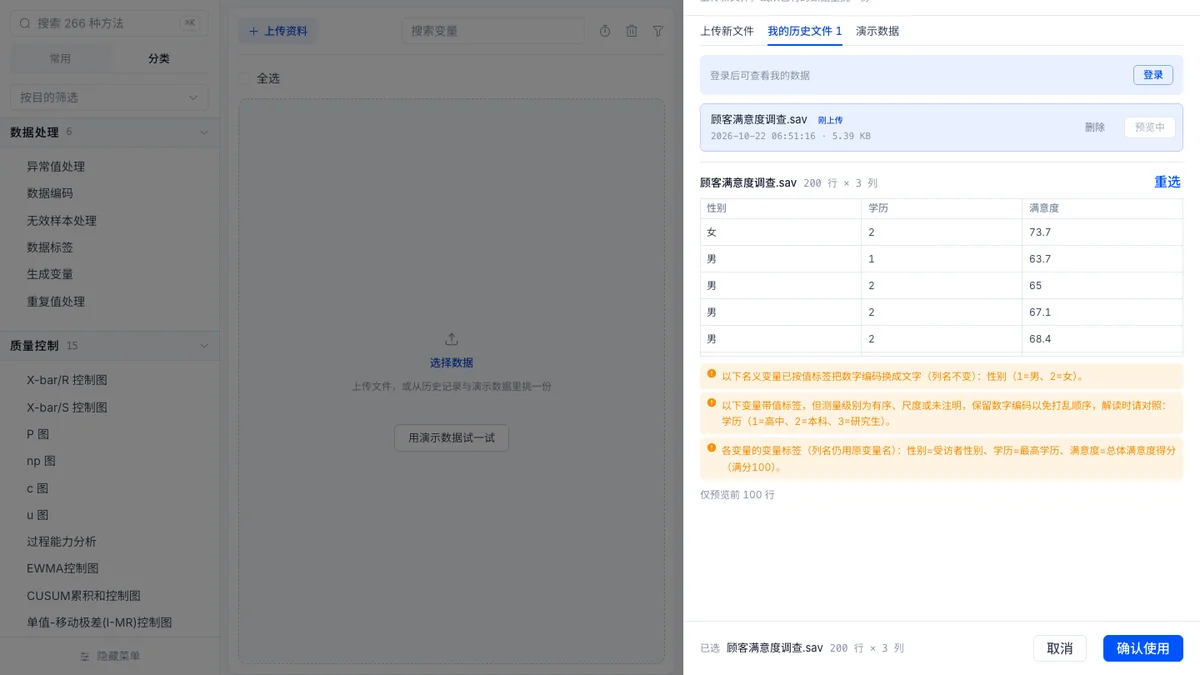Open np 图 method
This screenshot has height=675, width=1200.
point(41,461)
